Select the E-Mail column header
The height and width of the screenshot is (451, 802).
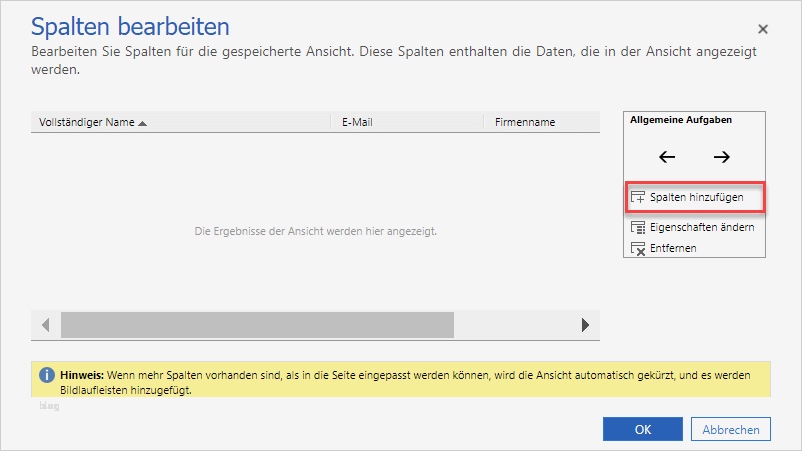point(357,123)
